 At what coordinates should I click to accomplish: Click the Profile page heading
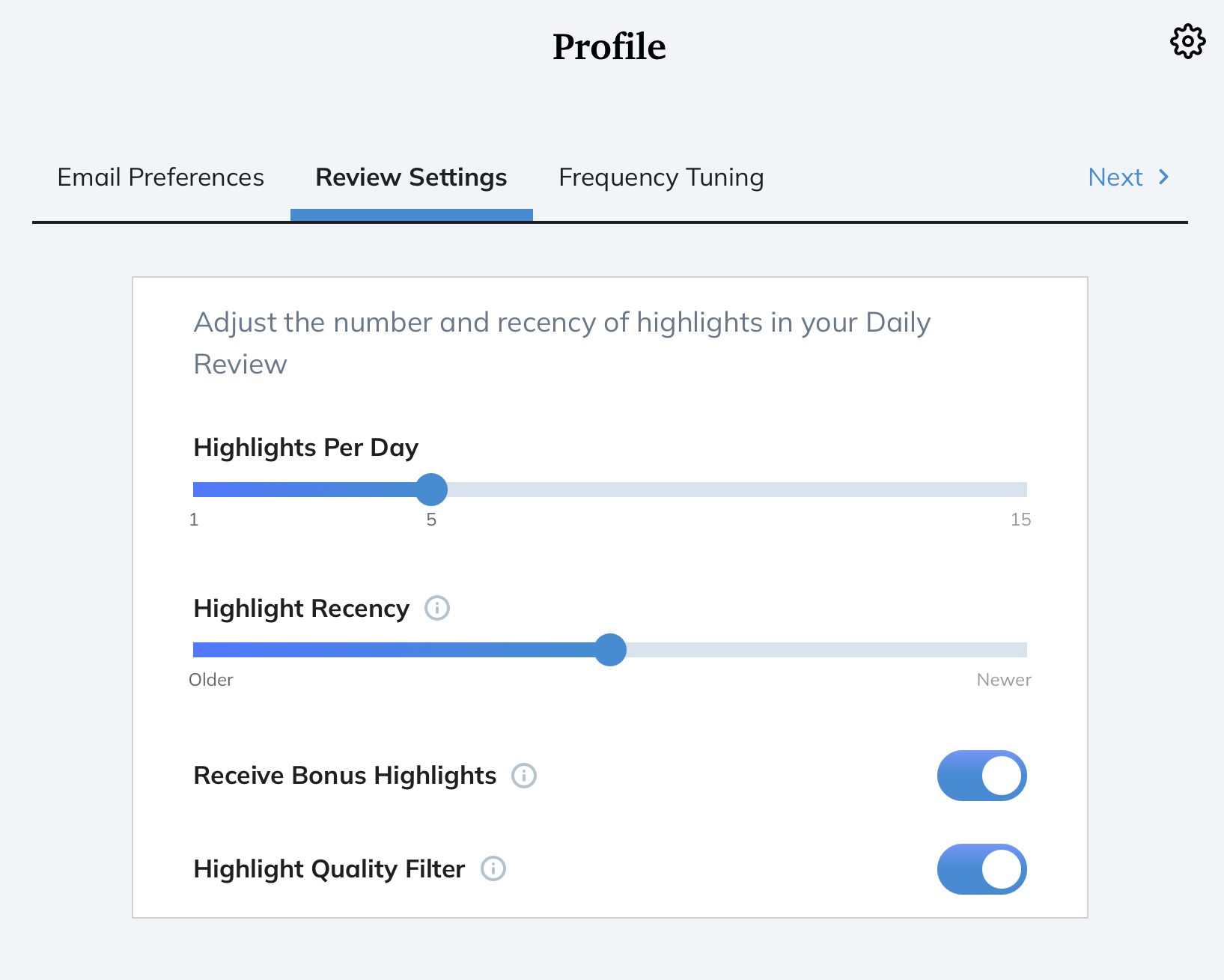[x=609, y=46]
